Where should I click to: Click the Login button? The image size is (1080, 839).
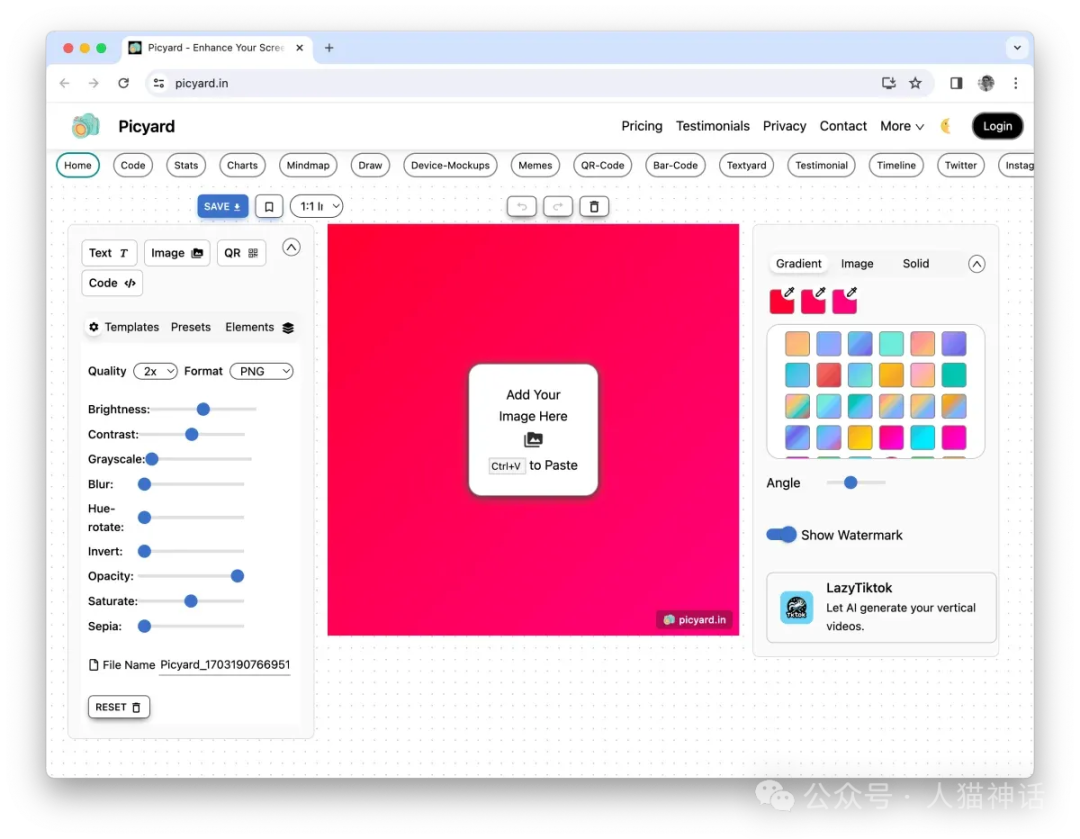point(997,126)
